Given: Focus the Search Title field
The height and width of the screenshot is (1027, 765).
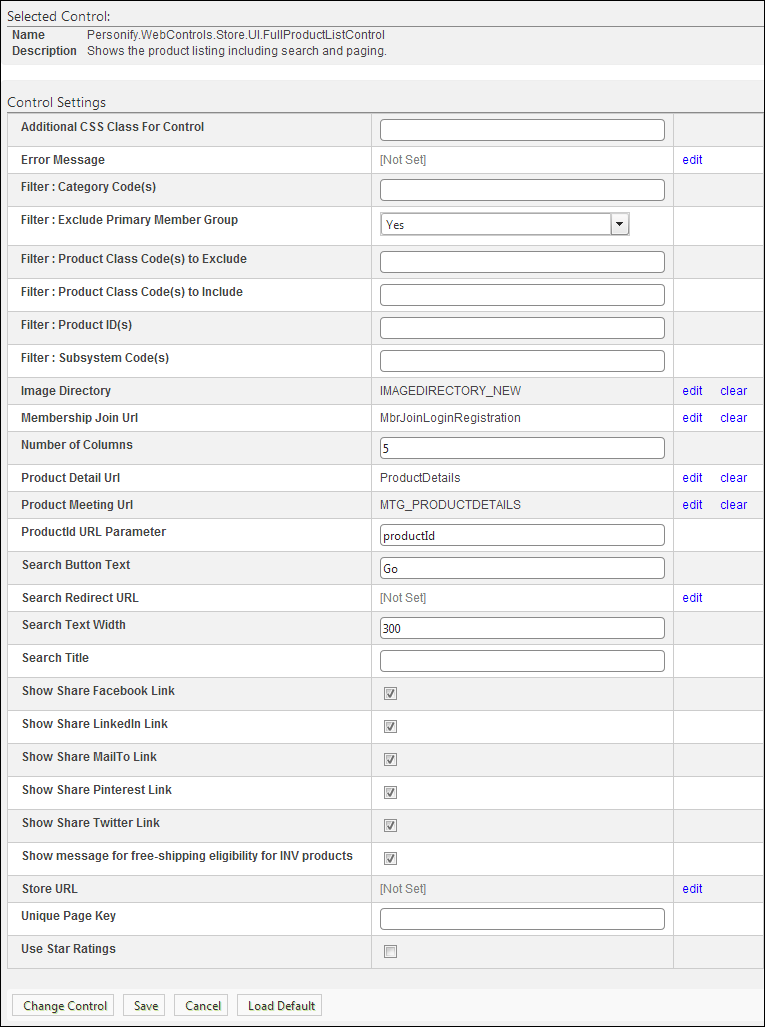Looking at the screenshot, I should (522, 661).
